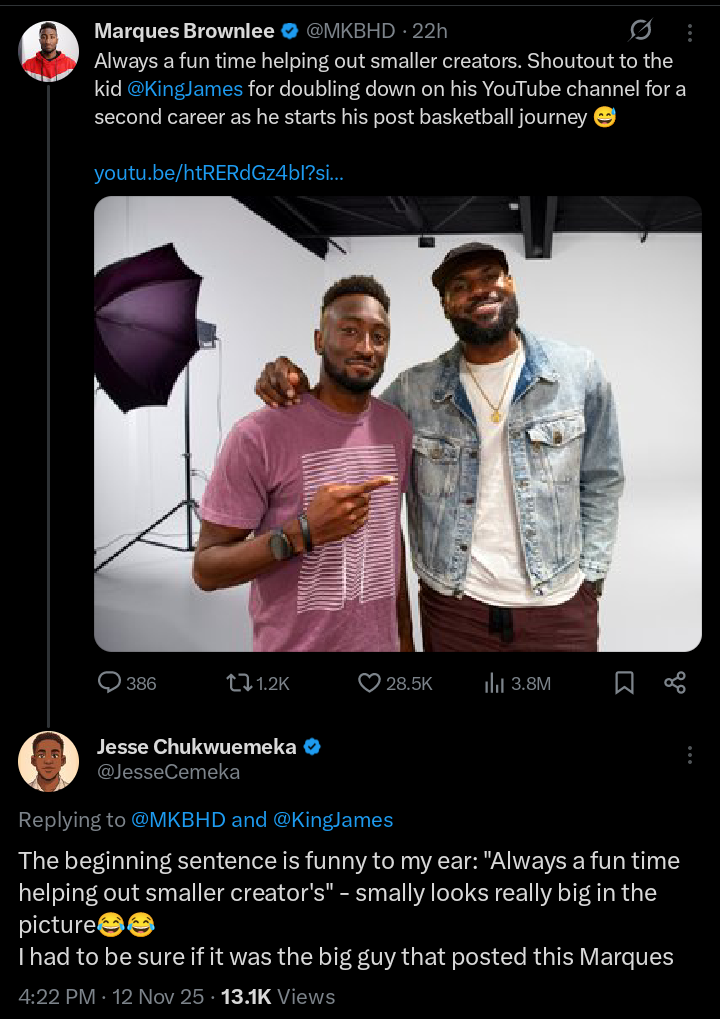Click the reply comment icon
The height and width of the screenshot is (1019, 720).
point(109,683)
